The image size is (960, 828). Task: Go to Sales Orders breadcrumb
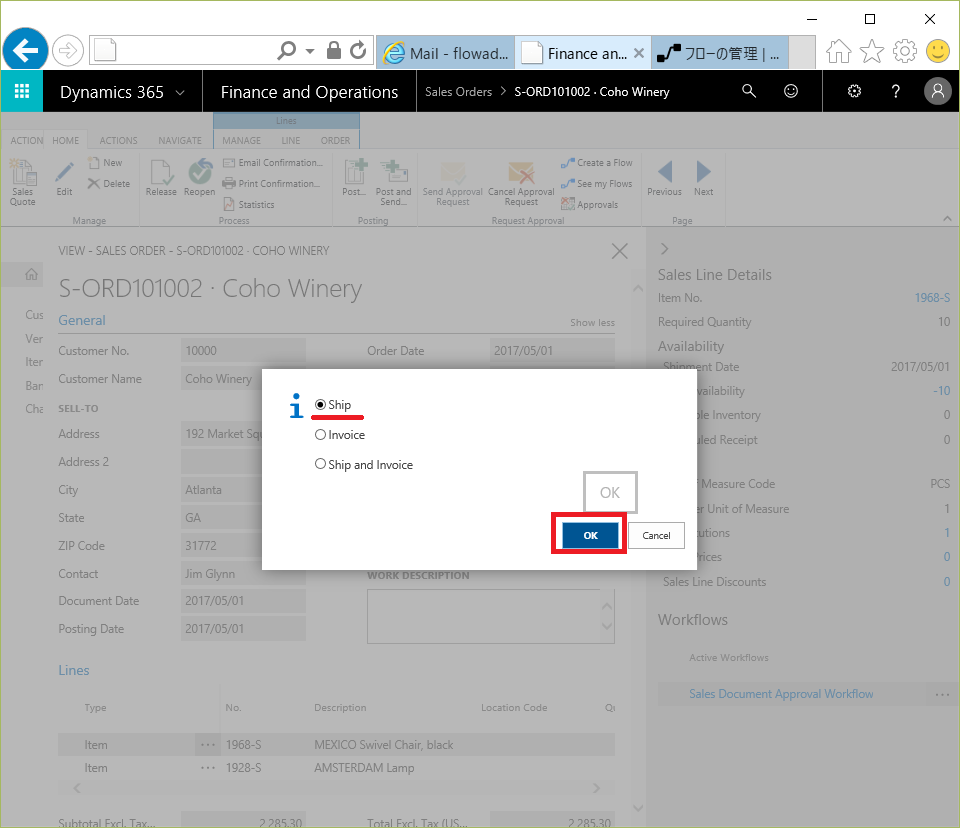459,92
